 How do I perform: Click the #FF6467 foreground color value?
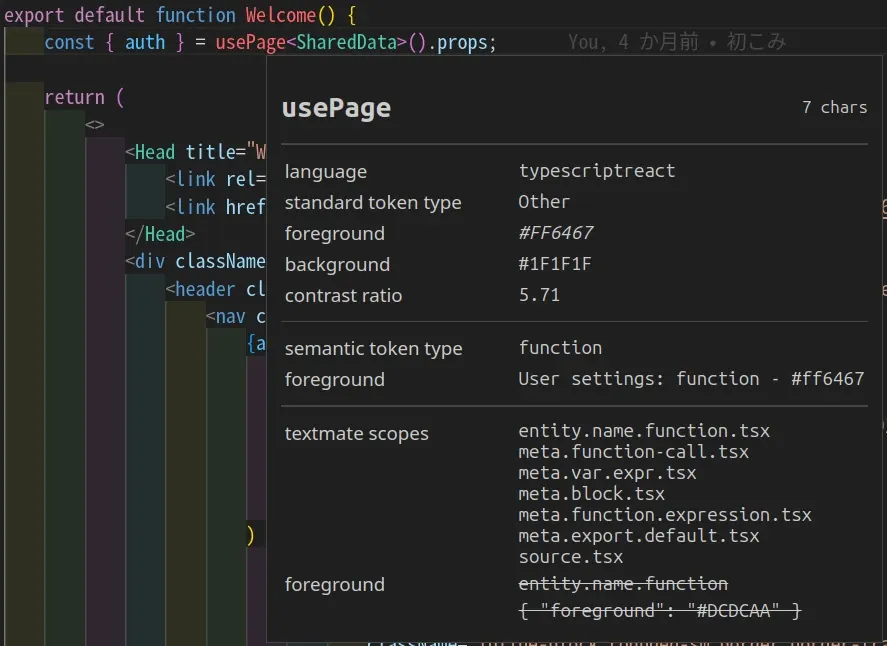[x=555, y=233]
